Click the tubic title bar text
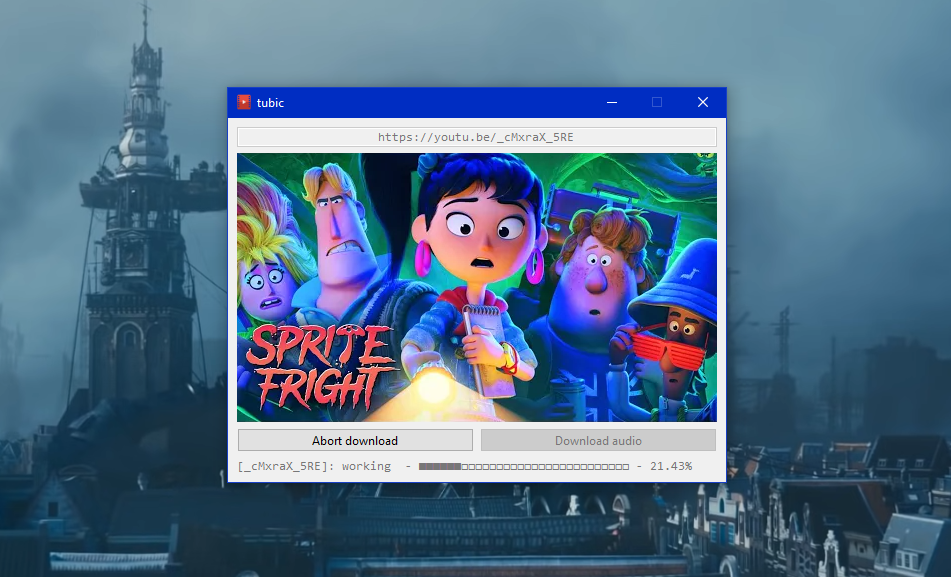The width and height of the screenshot is (951, 577). pyautogui.click(x=270, y=102)
